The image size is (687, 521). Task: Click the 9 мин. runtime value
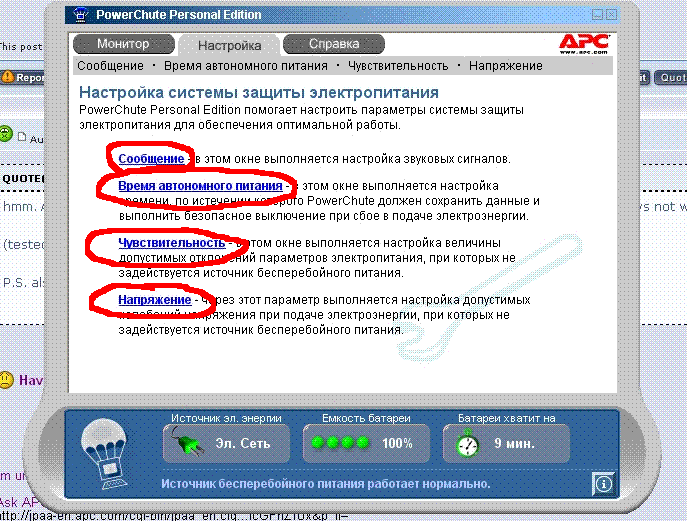514,443
